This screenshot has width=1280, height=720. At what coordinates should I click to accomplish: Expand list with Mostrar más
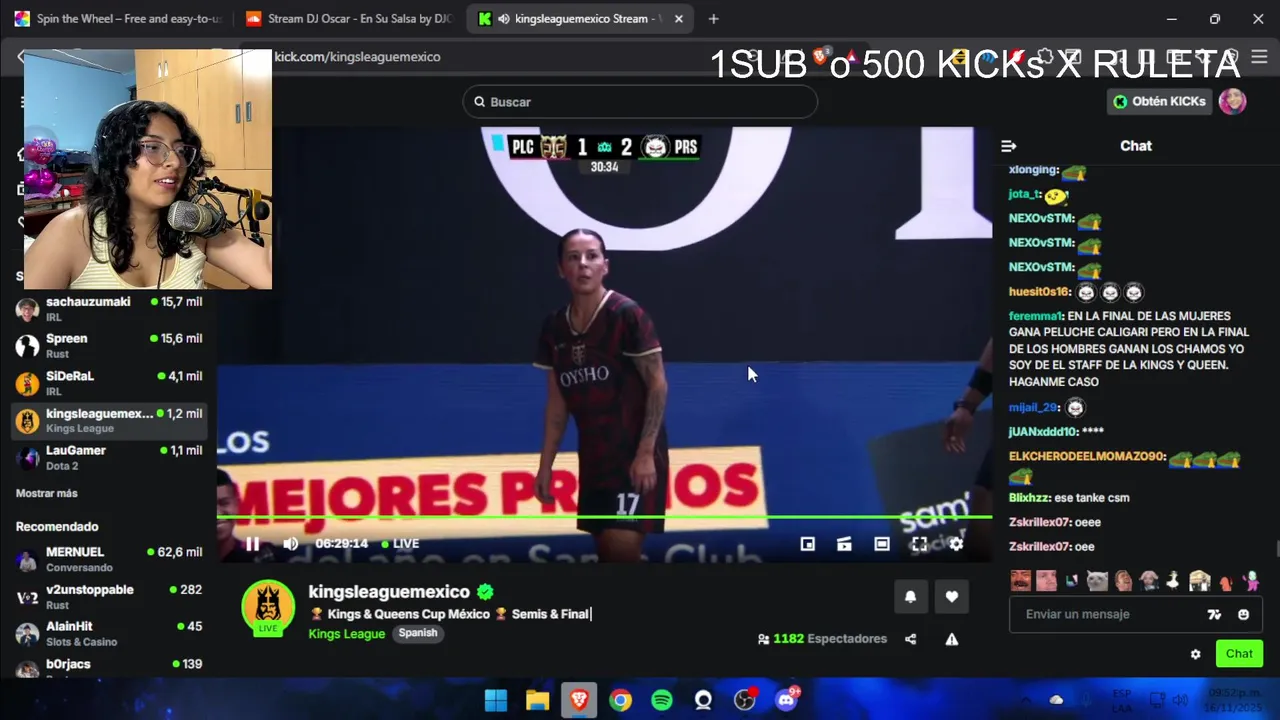coord(46,493)
